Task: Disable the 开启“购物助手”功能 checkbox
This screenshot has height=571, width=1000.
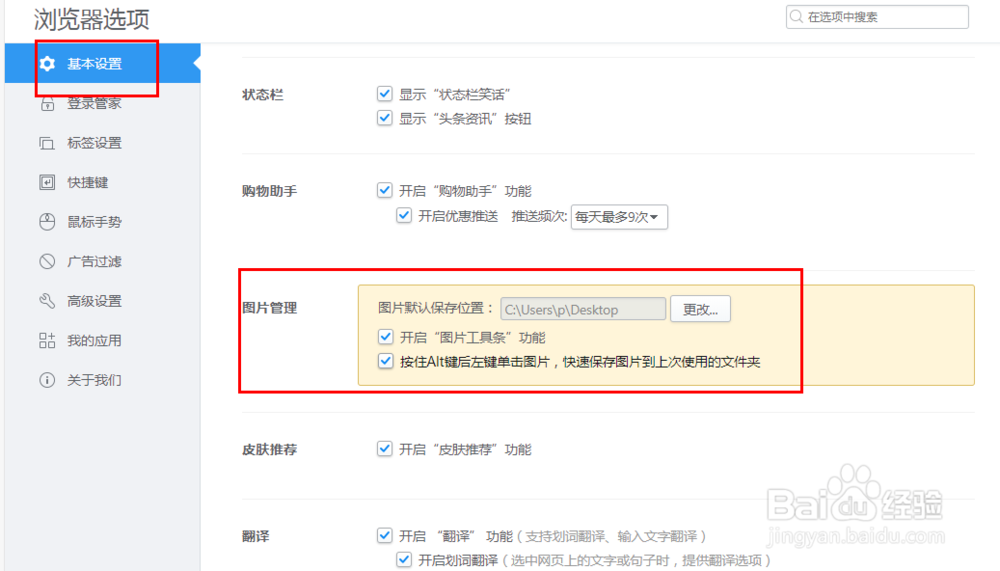Action: 385,190
